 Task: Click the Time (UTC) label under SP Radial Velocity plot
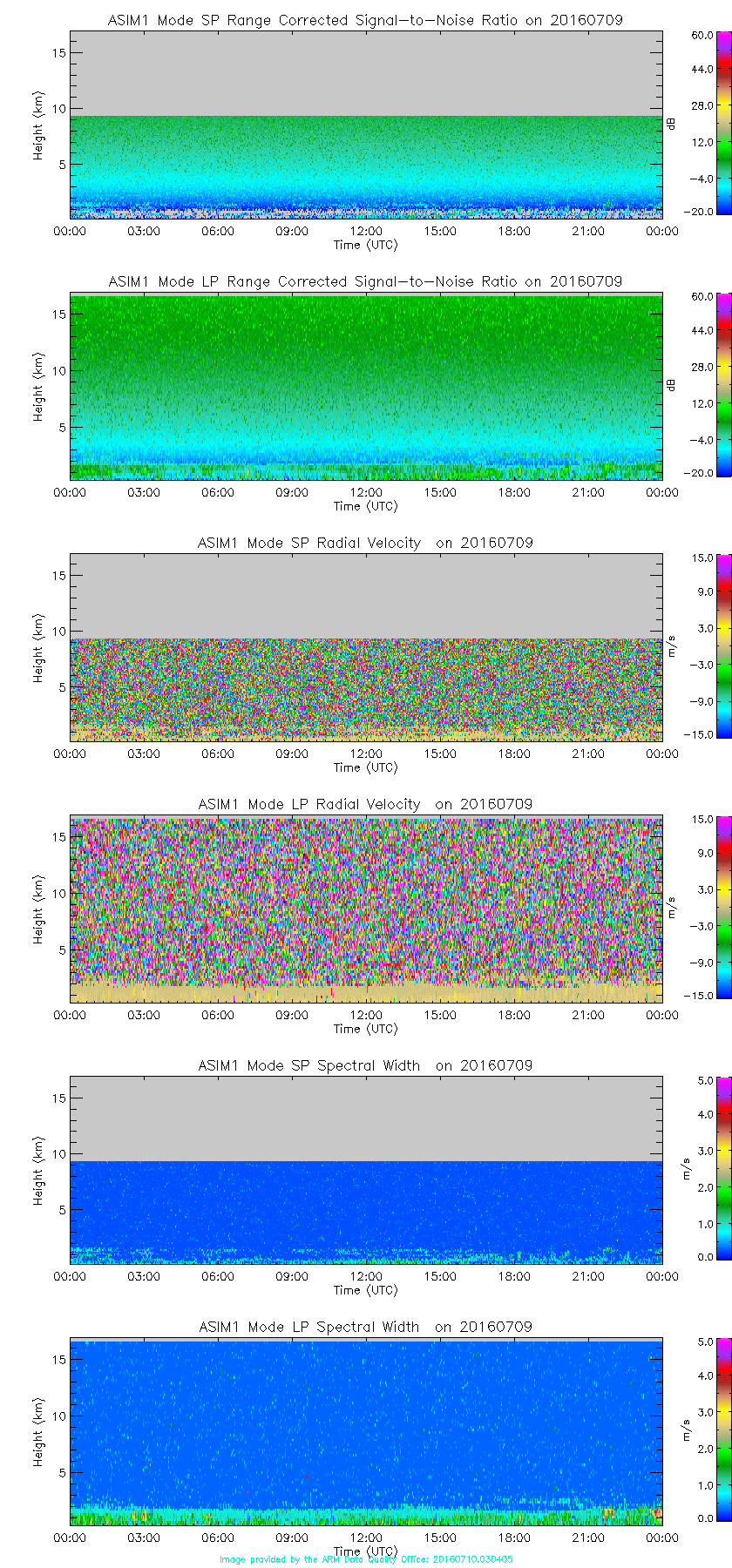(366, 767)
